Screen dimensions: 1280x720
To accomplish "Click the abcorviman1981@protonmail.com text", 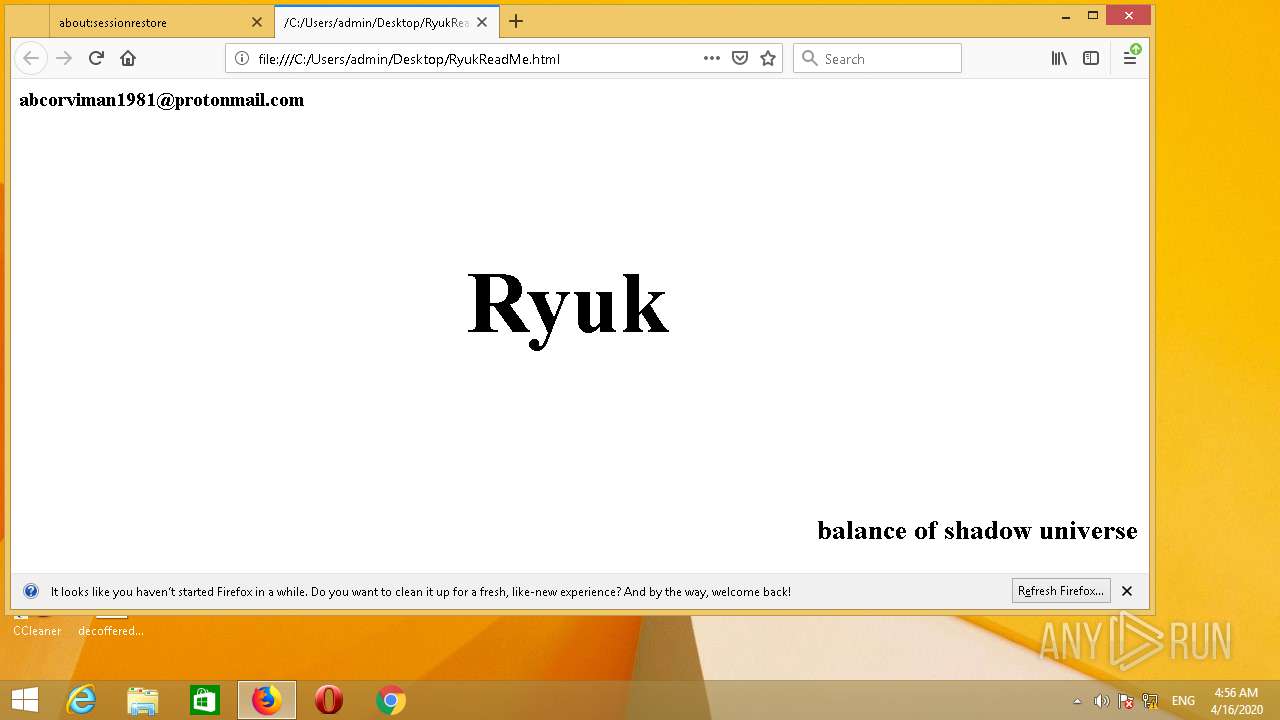I will point(162,100).
